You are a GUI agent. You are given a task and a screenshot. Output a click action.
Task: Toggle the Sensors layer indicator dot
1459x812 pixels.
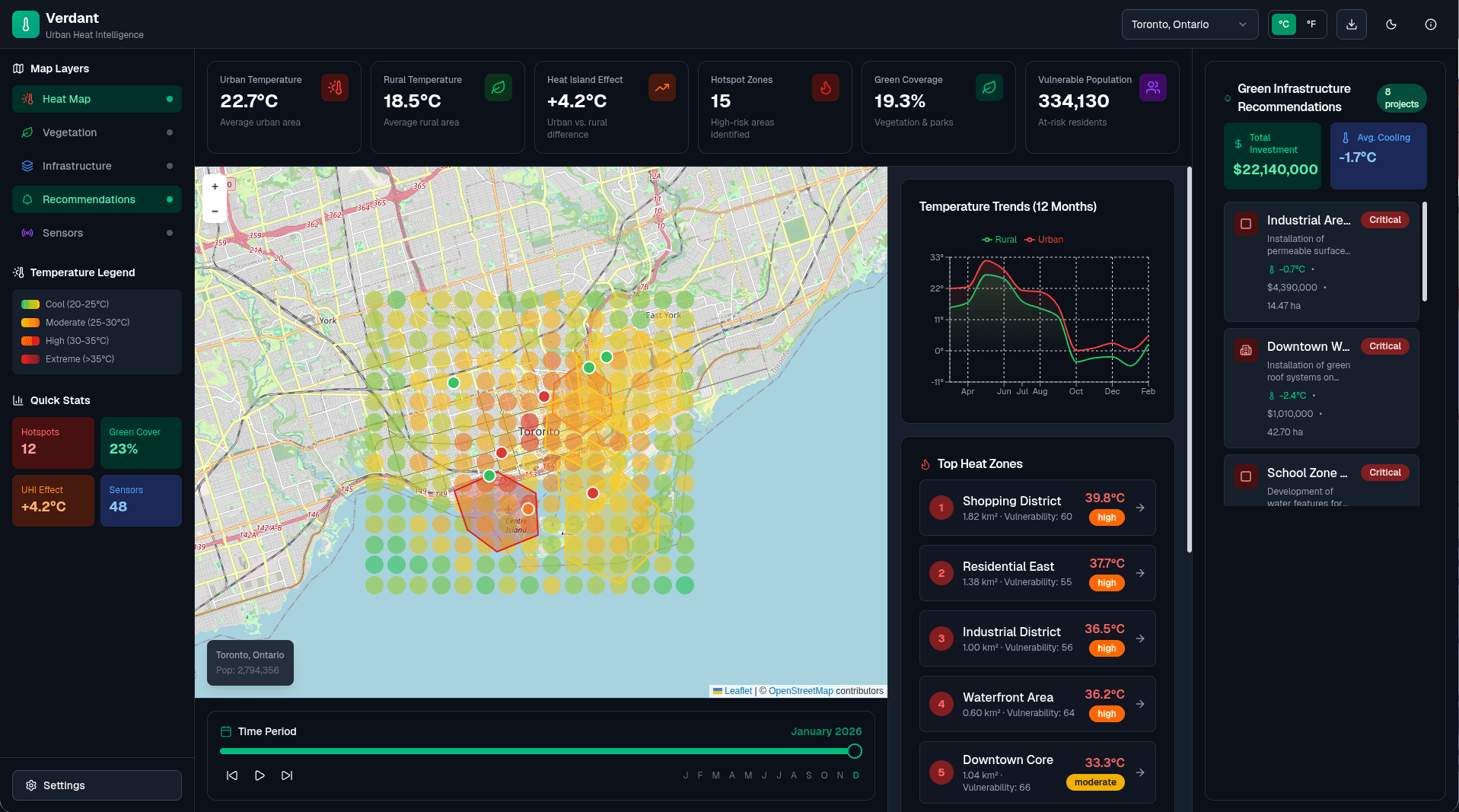tap(168, 233)
